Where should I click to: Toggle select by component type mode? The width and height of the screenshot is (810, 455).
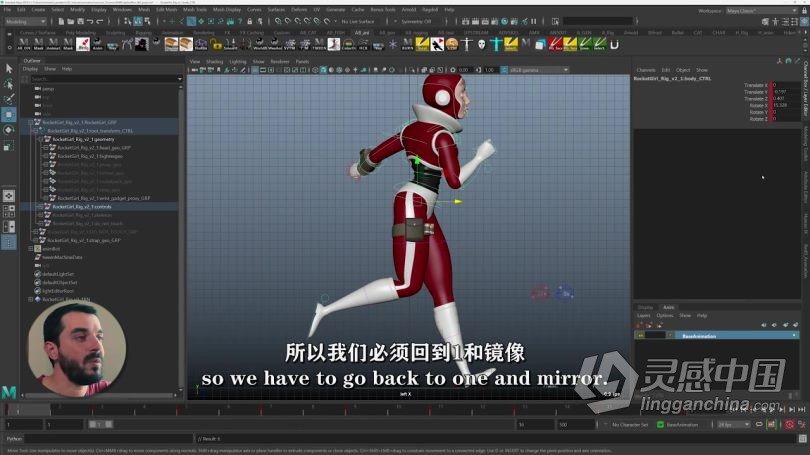click(148, 21)
